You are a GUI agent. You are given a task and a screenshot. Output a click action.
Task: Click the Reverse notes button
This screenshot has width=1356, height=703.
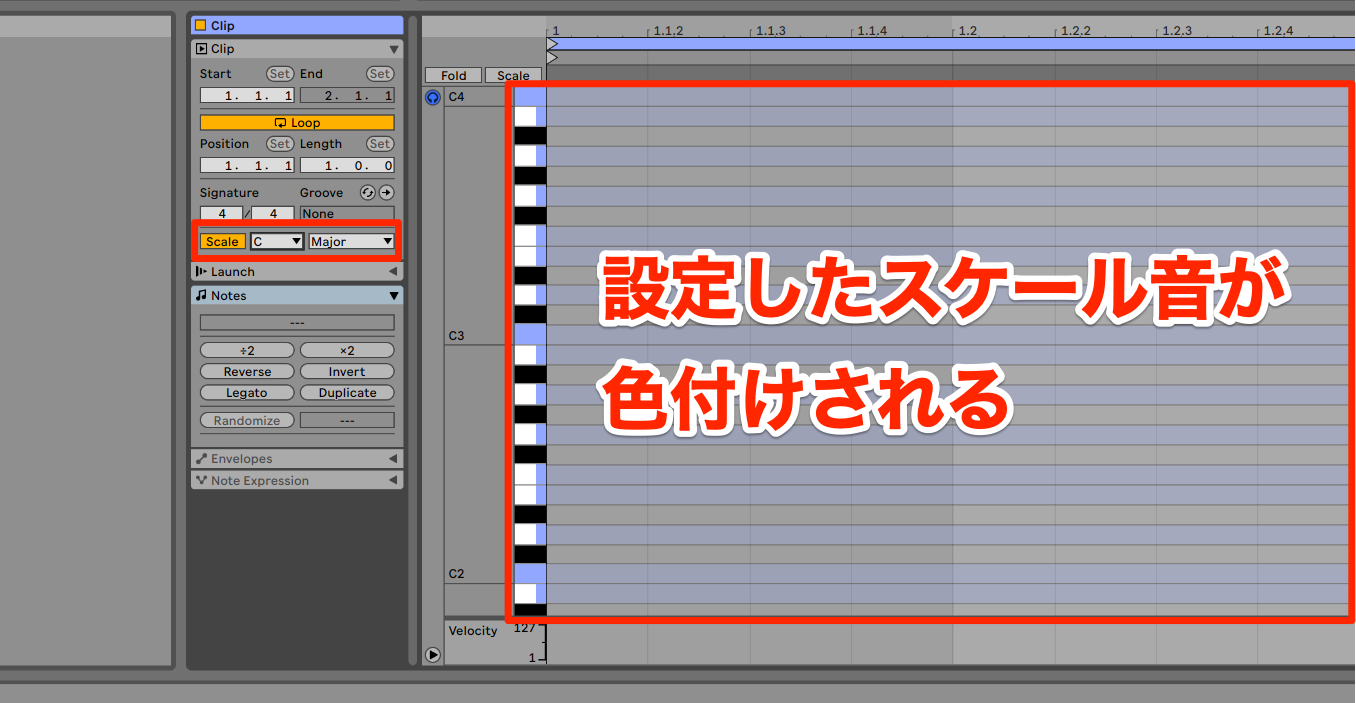[247, 372]
